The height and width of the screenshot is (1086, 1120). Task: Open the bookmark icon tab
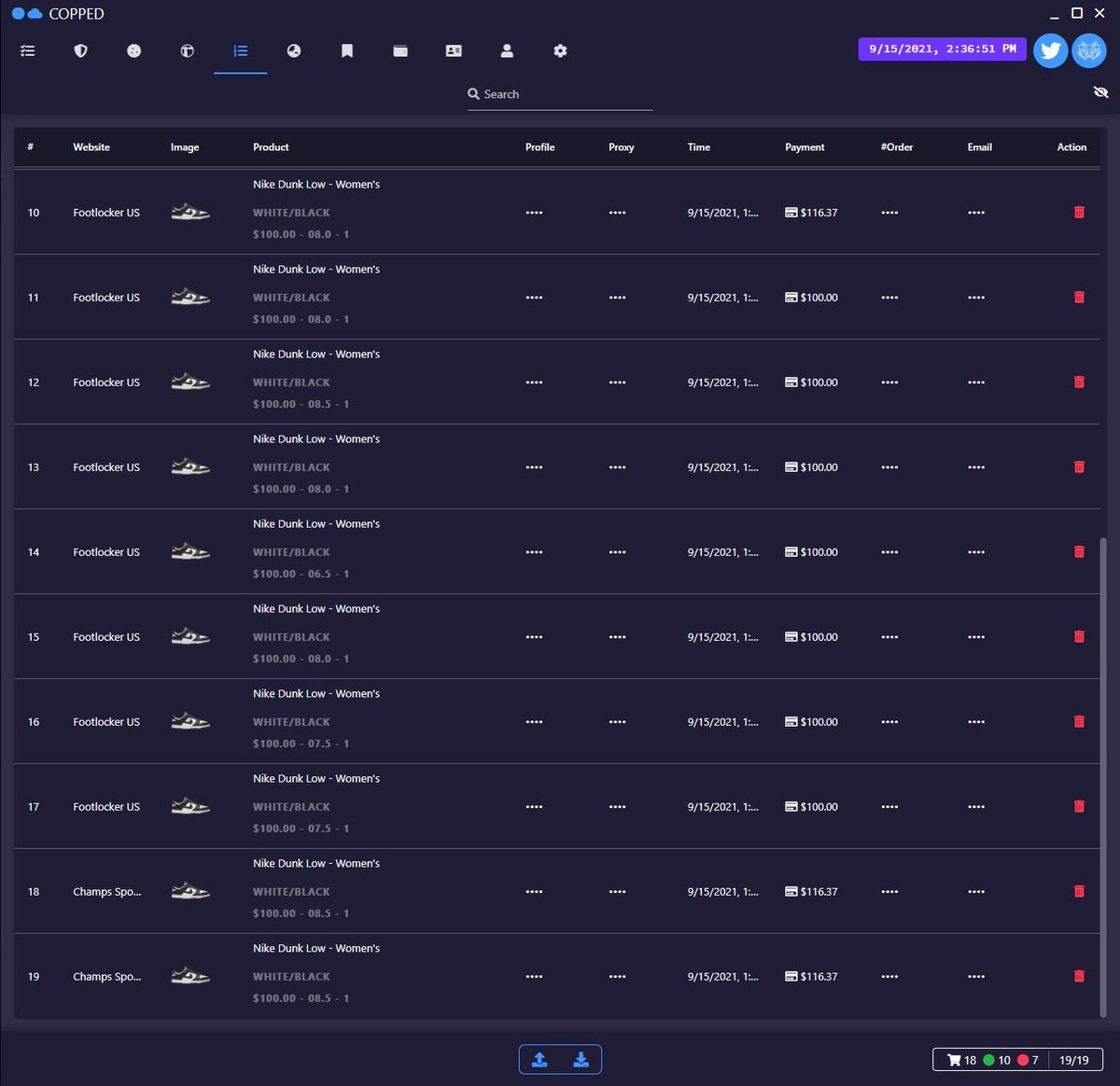[x=347, y=51]
